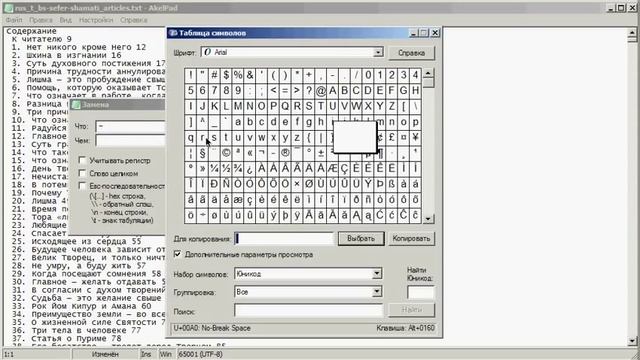The height and width of the screenshot is (360, 640).
Task: Click line "36. Три тела в человеке 77"
Action: click(x=76, y=331)
